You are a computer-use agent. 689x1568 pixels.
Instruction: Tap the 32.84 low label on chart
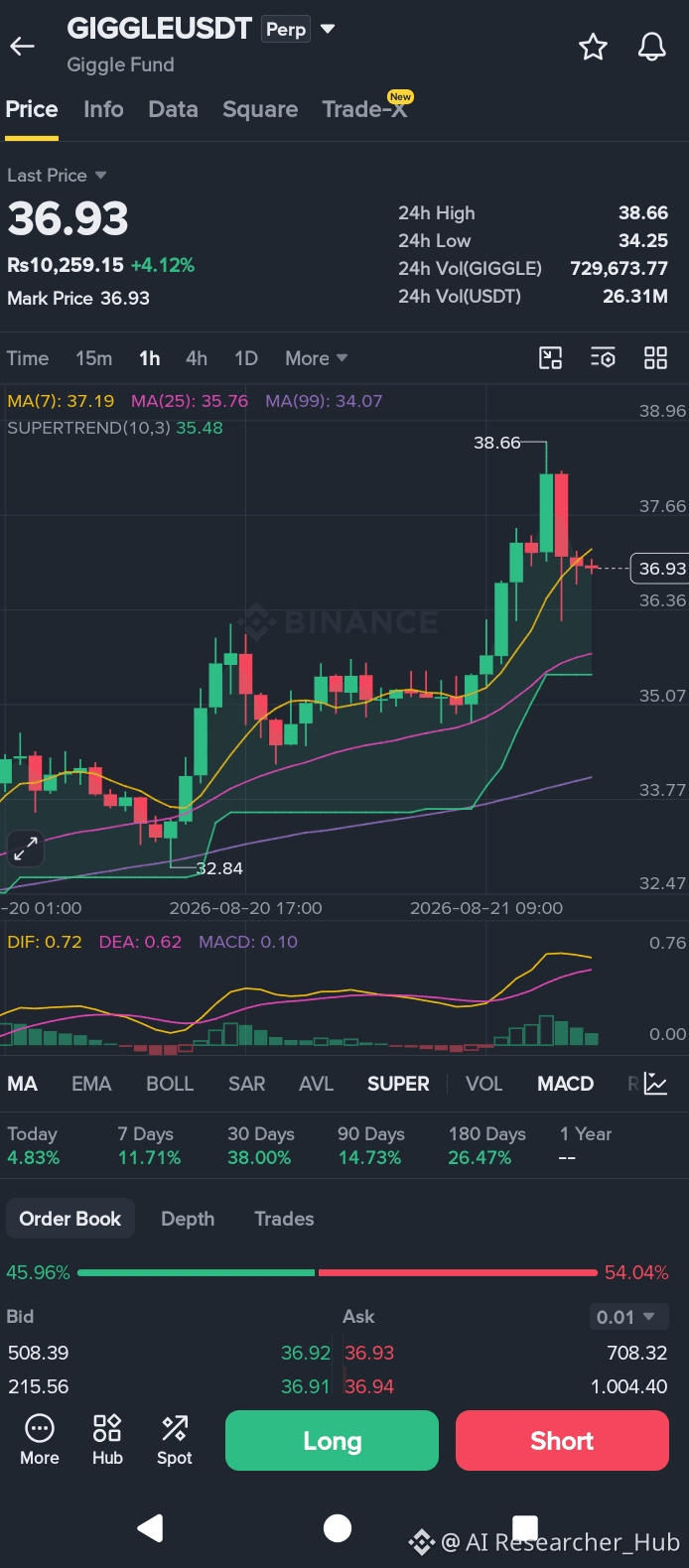(219, 868)
